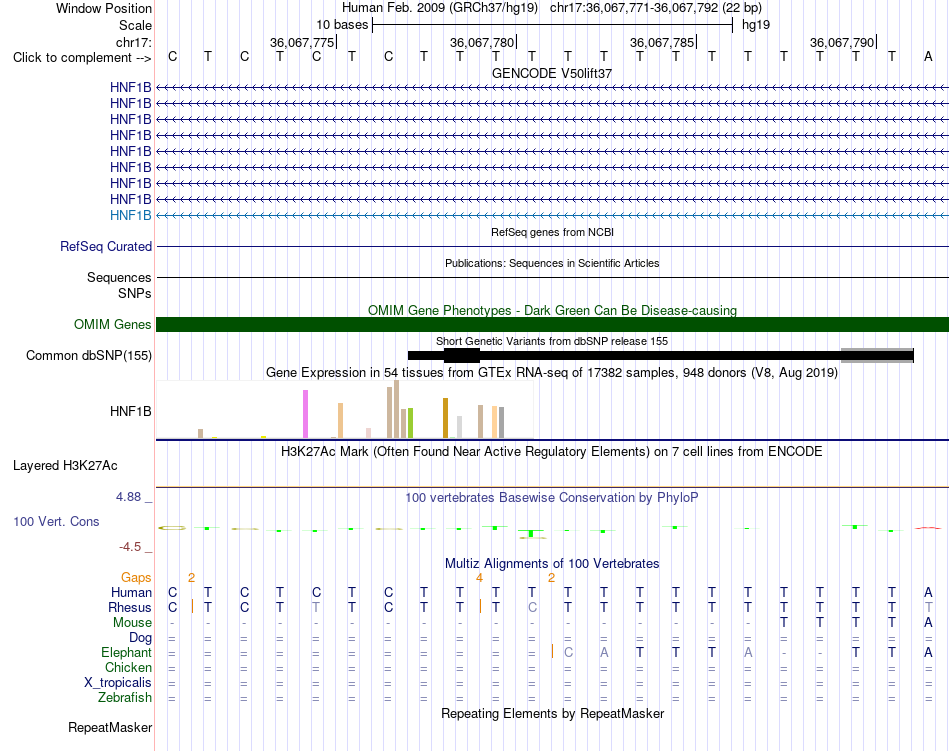Click the 'Click to complement -->' label
The height and width of the screenshot is (751, 950).
pos(82,58)
